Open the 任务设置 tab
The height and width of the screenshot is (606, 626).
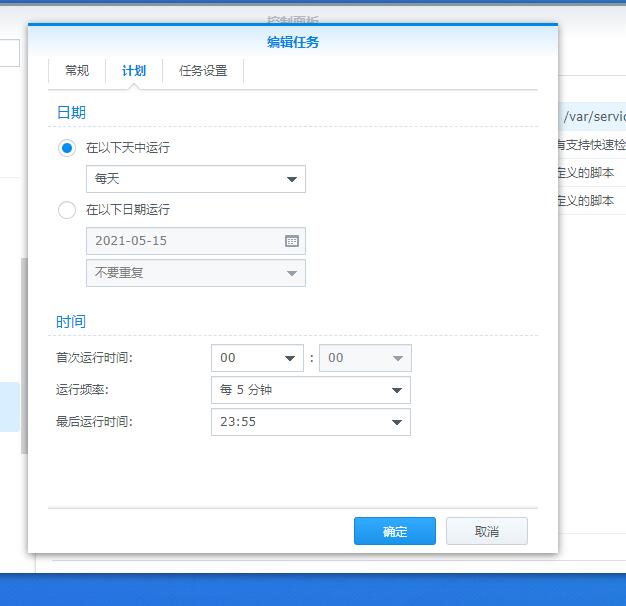point(203,71)
